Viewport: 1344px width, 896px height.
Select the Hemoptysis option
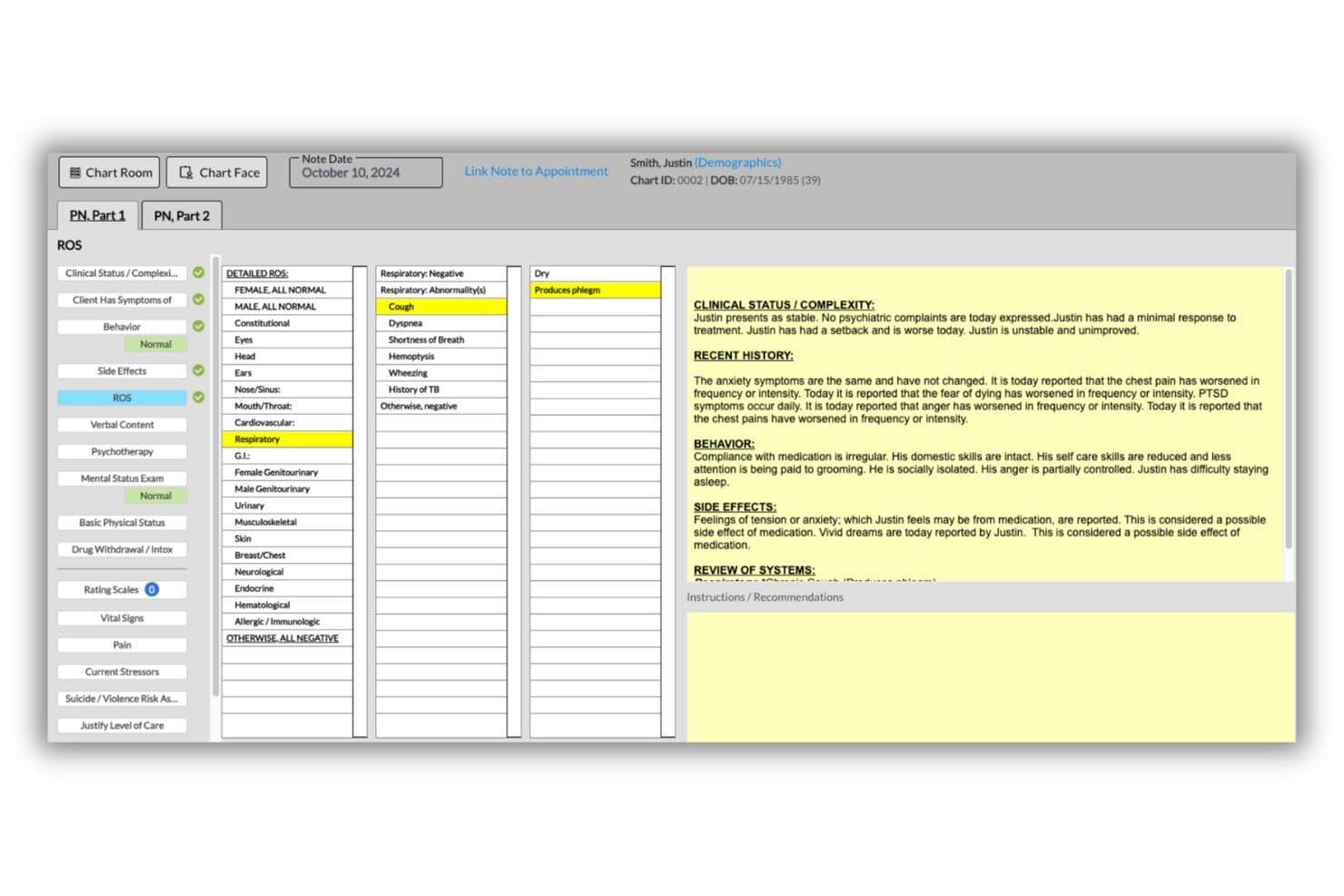pos(441,356)
